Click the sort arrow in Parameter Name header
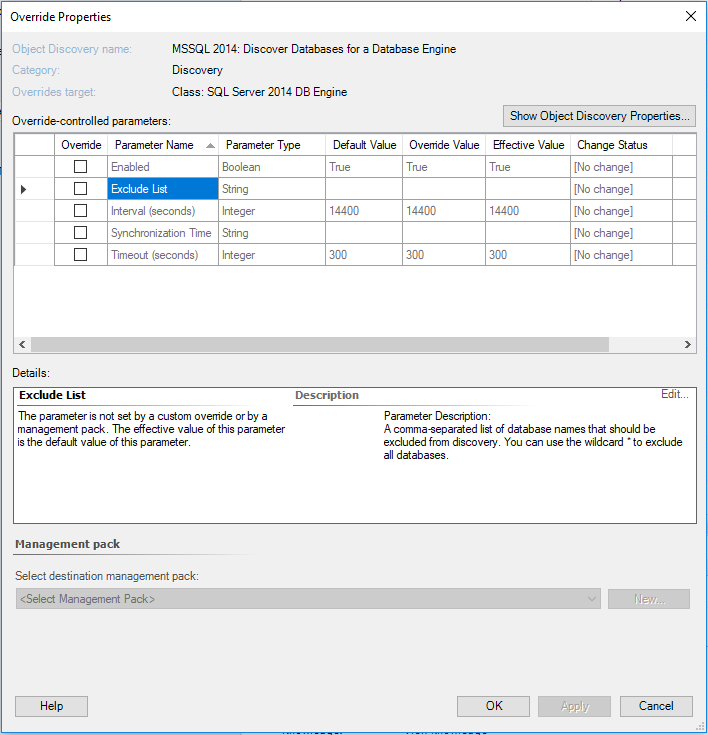Screen dimensions: 708x735 (211, 146)
